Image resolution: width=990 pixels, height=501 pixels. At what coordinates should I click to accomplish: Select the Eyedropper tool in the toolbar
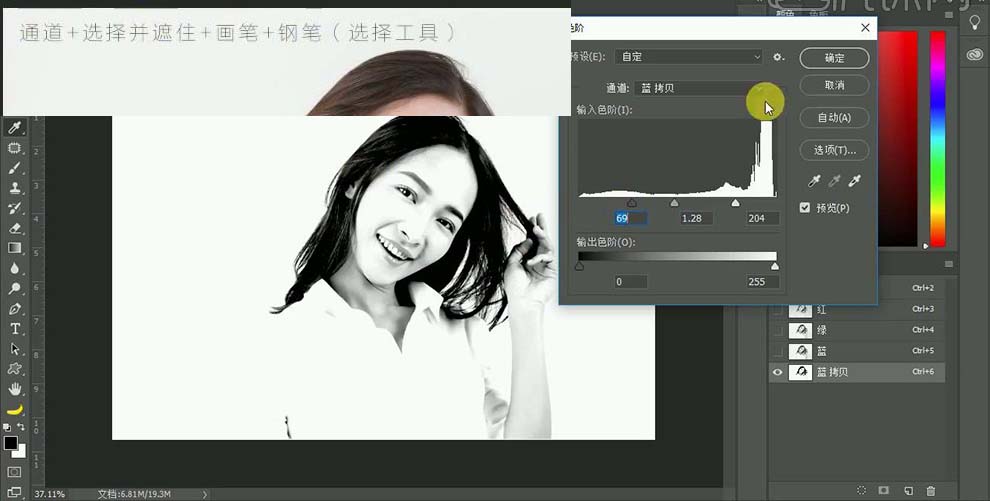pyautogui.click(x=14, y=128)
